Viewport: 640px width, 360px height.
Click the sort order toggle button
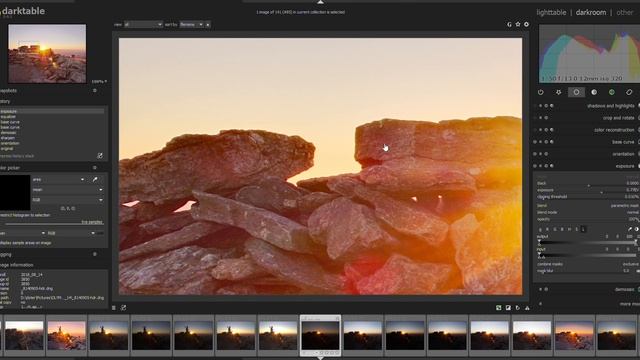click(208, 25)
